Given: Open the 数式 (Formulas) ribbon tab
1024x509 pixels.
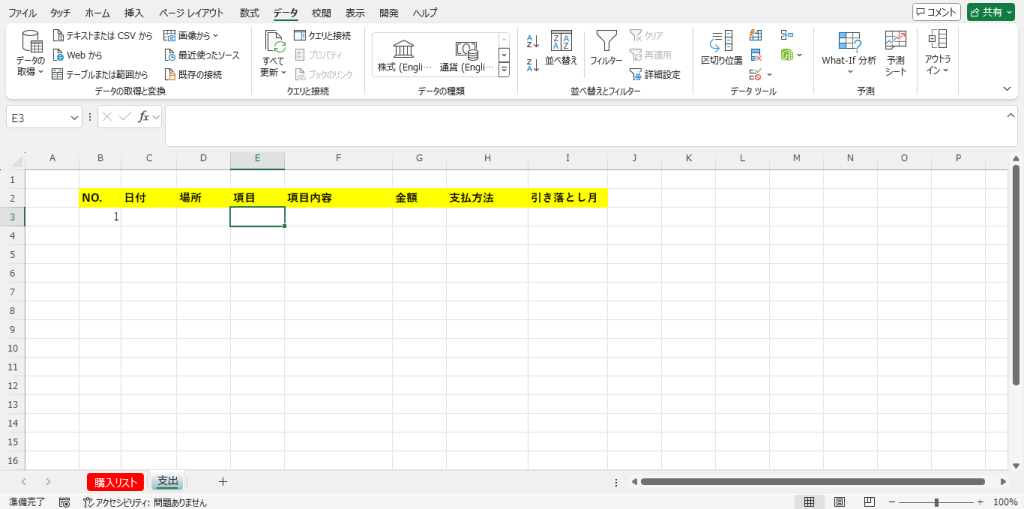Looking at the screenshot, I should pos(249,13).
